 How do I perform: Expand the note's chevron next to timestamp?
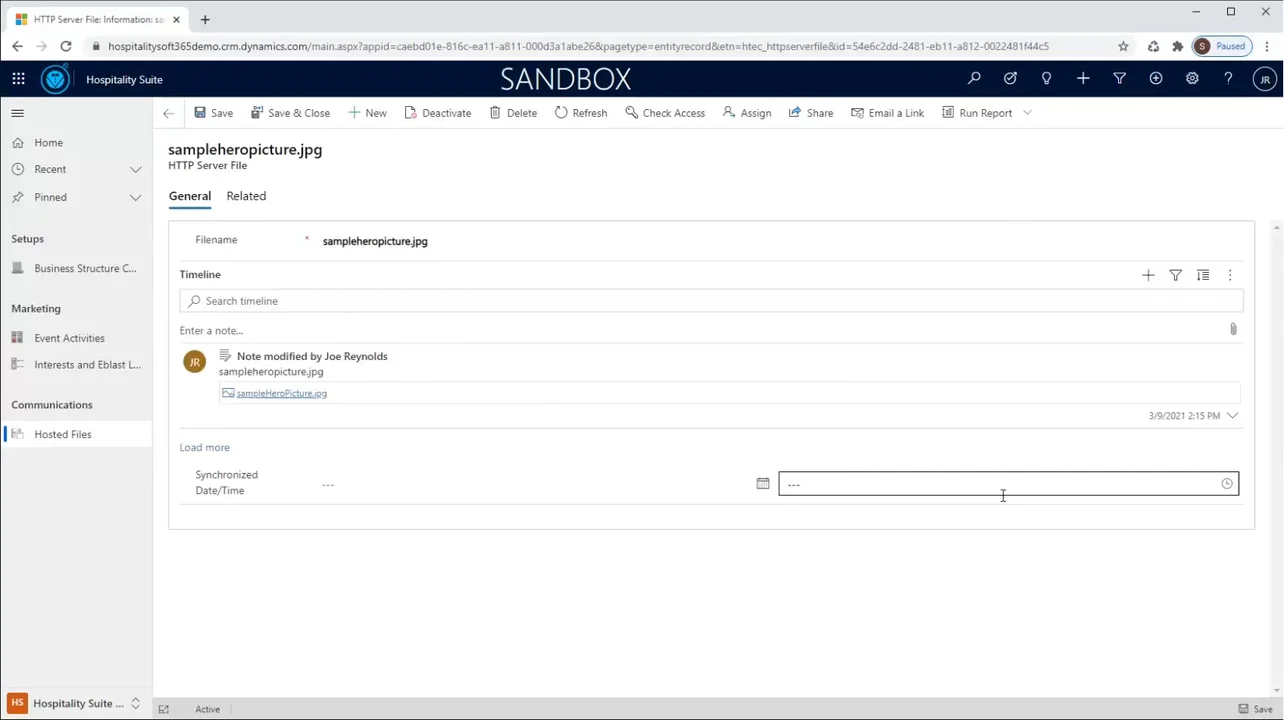pos(1232,415)
